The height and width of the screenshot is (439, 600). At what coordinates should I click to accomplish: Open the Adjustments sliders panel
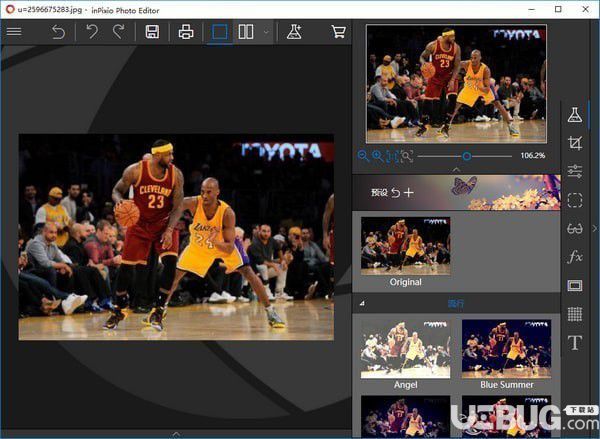(575, 171)
